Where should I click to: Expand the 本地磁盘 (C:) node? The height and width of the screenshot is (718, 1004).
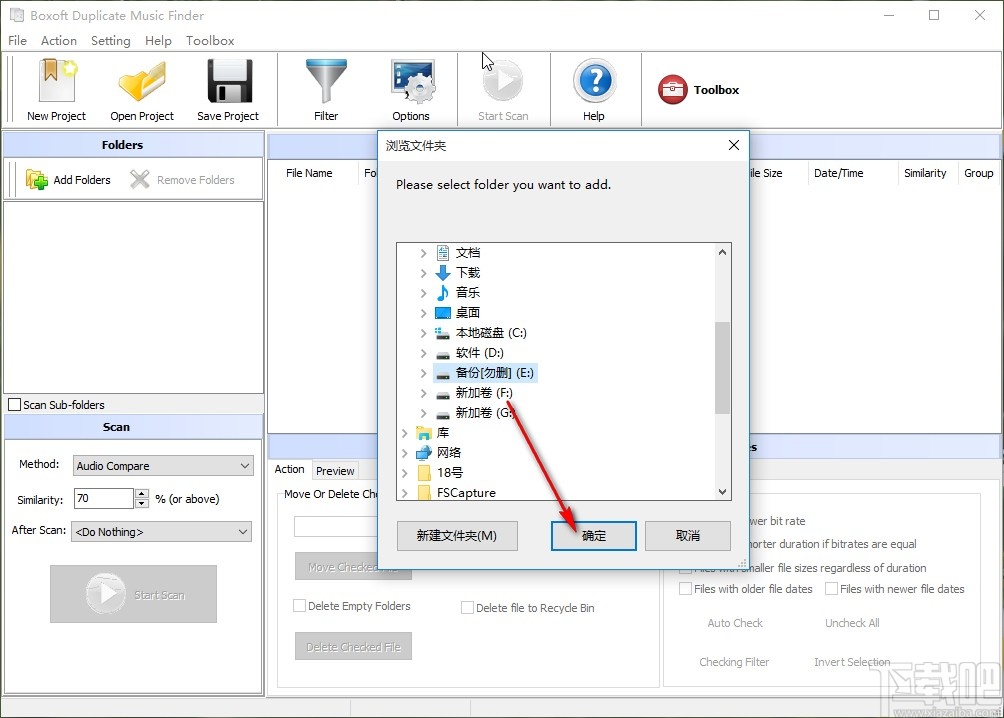coord(423,333)
